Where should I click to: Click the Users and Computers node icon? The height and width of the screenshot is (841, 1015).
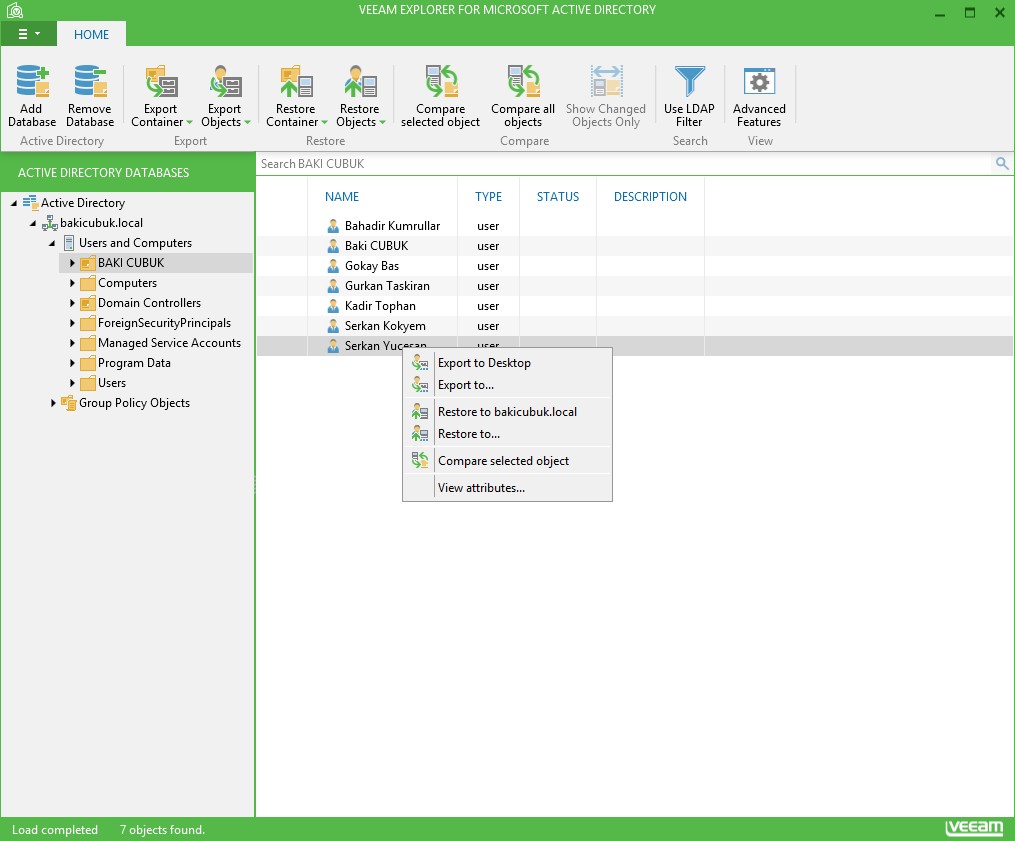69,243
